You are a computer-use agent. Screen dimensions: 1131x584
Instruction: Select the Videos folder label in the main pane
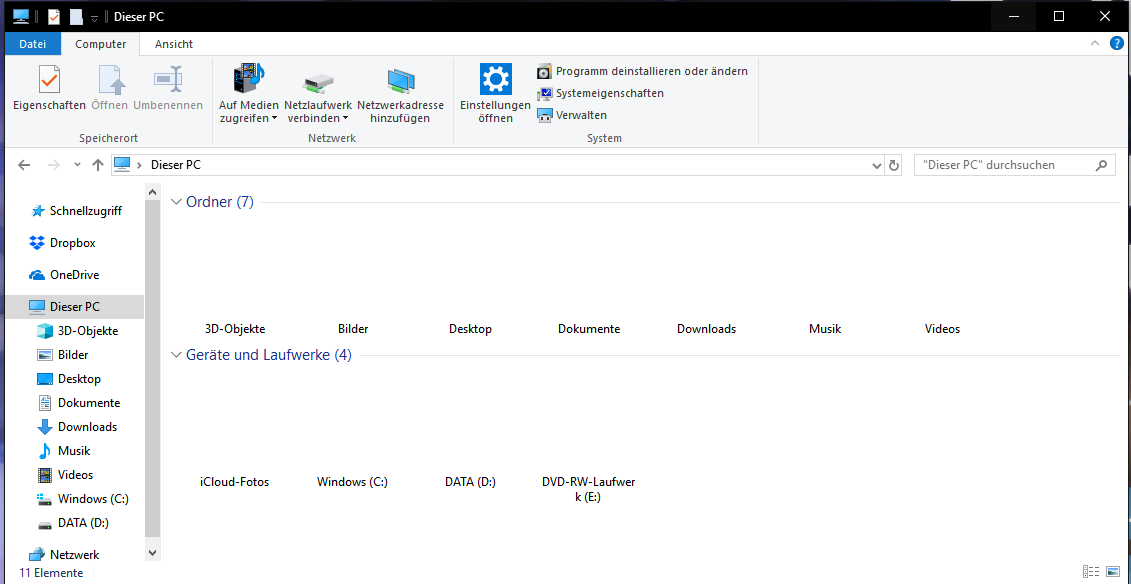943,329
